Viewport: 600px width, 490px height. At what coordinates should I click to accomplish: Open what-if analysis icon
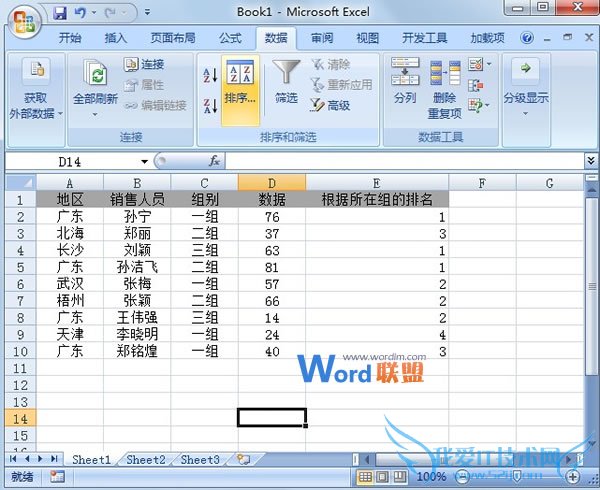pos(475,105)
